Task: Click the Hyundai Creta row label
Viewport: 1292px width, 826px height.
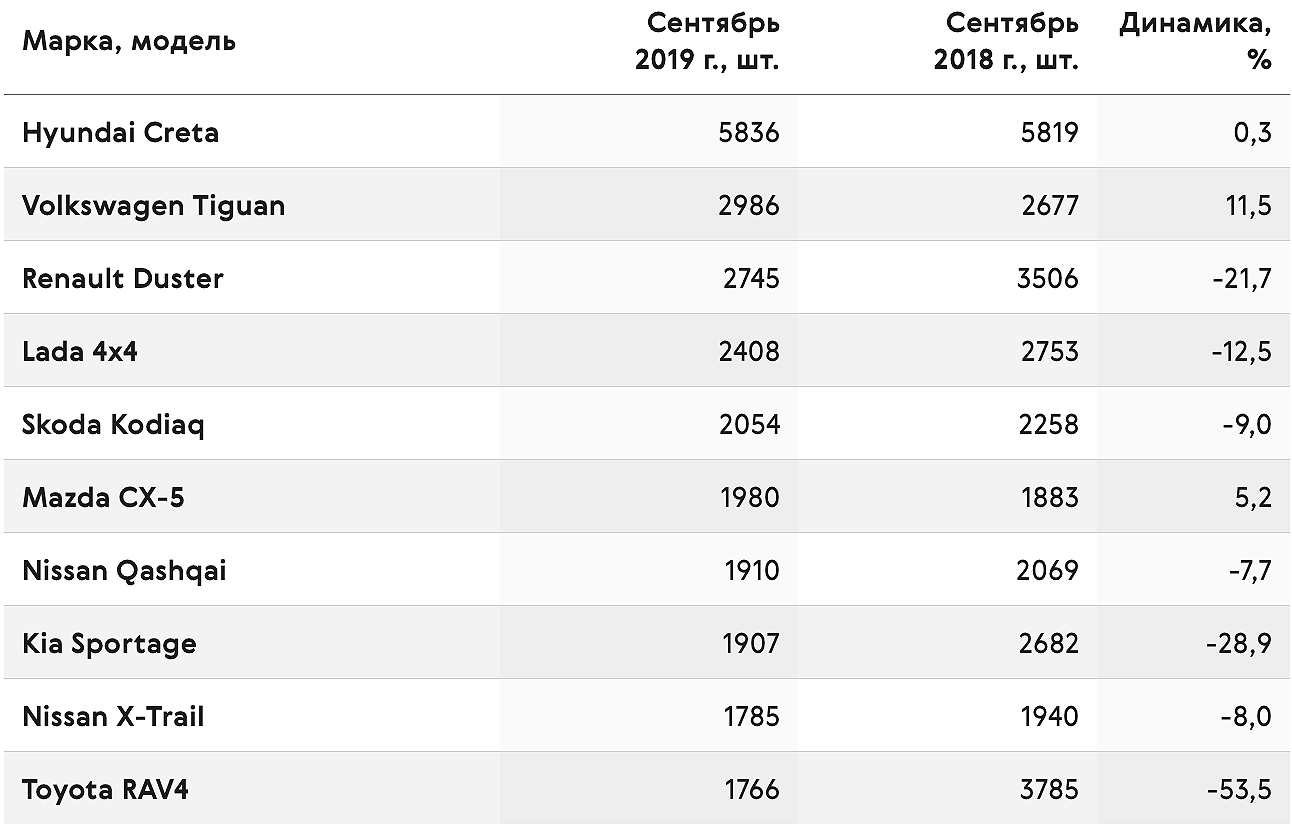Action: coord(120,133)
